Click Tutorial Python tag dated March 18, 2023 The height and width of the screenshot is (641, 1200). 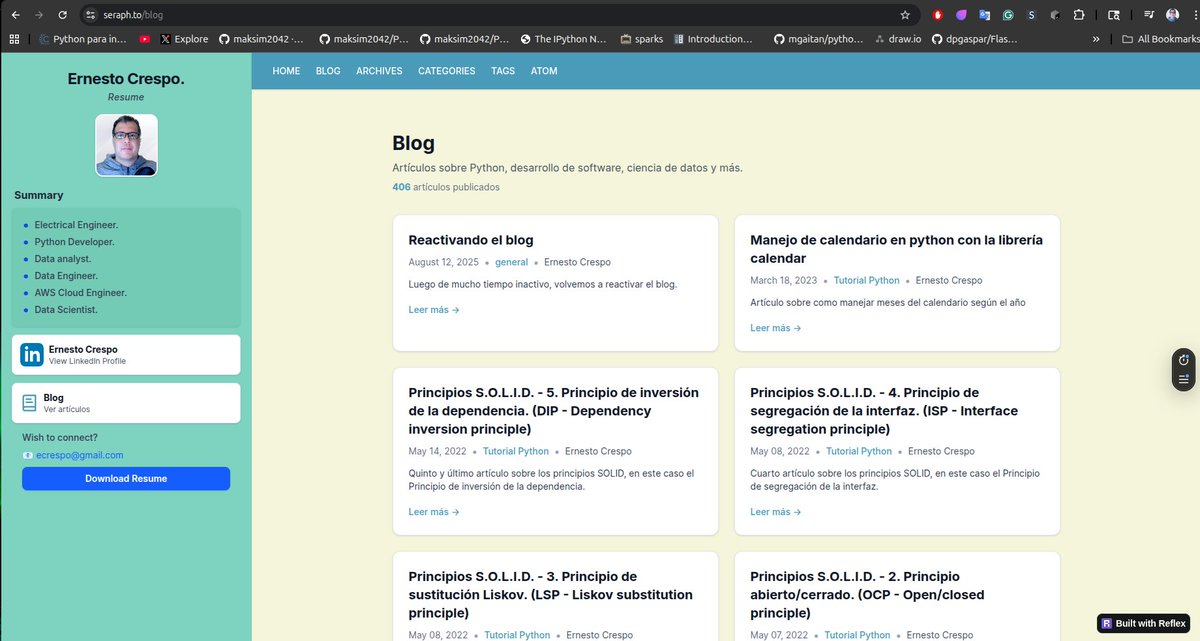867,280
